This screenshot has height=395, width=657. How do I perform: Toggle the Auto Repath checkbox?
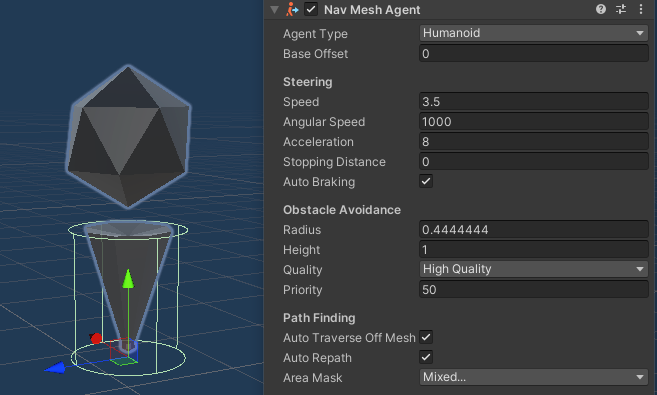click(426, 357)
